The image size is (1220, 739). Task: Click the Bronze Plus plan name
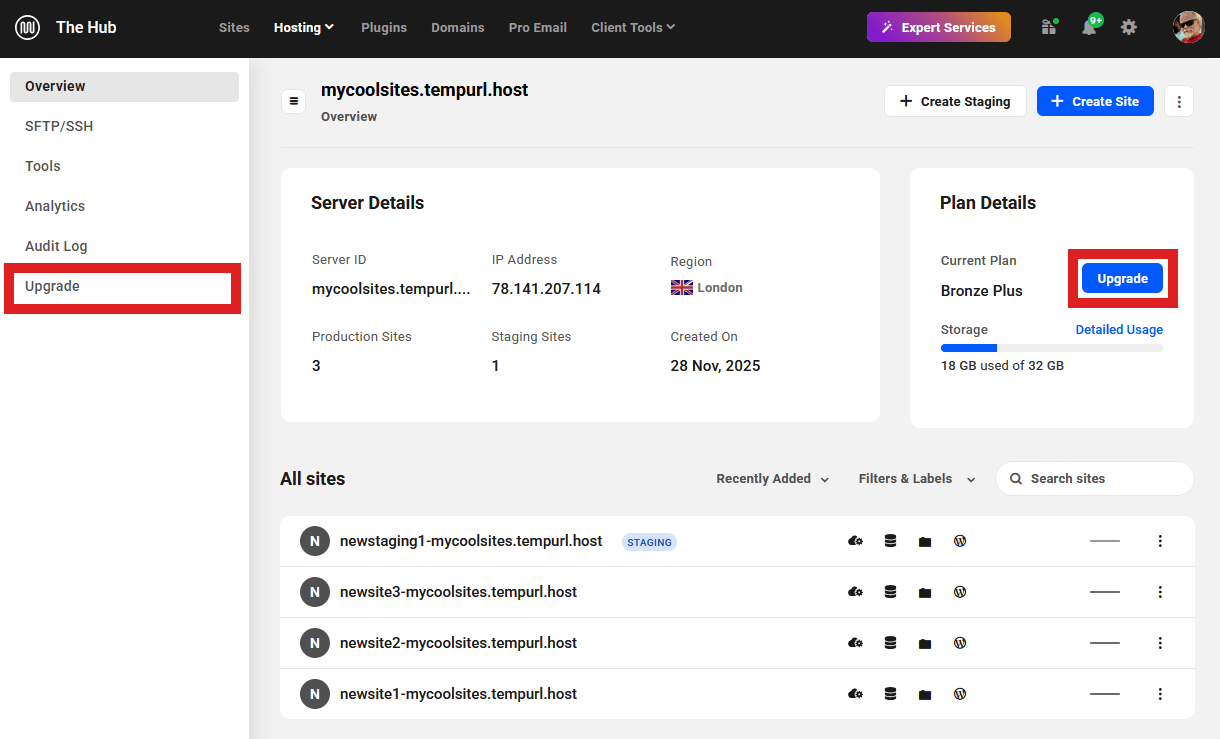coord(982,291)
